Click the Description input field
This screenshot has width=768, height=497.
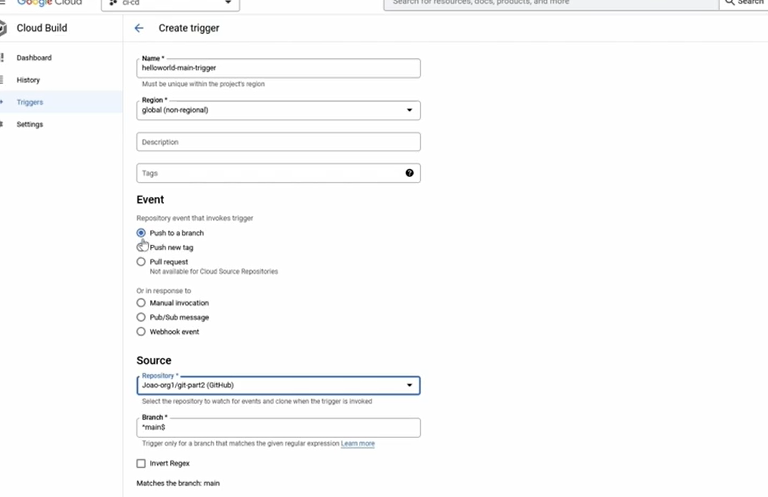pos(278,142)
